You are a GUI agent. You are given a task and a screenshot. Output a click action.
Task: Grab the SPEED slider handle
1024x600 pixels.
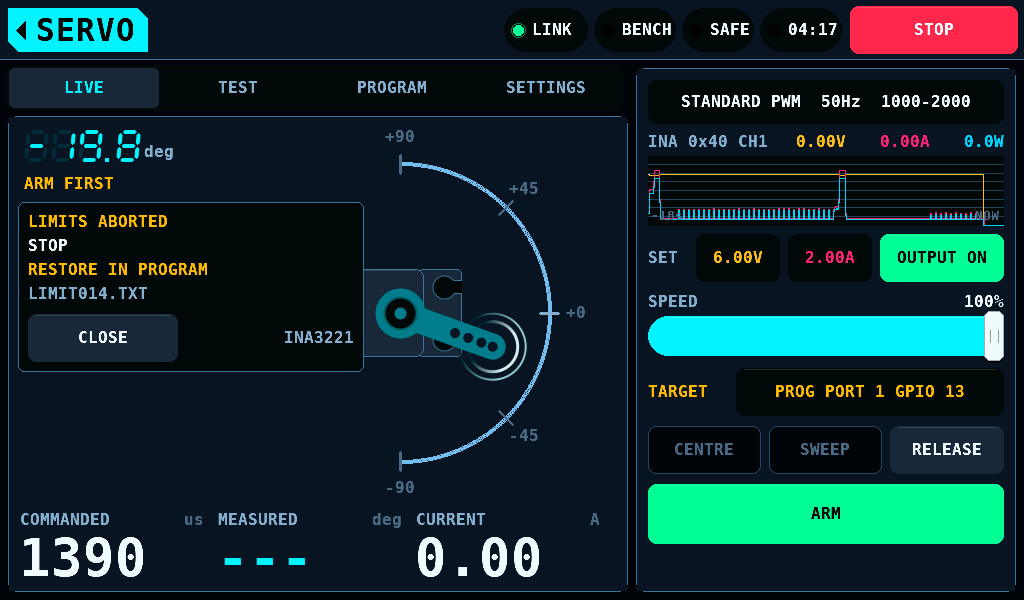[x=994, y=336]
